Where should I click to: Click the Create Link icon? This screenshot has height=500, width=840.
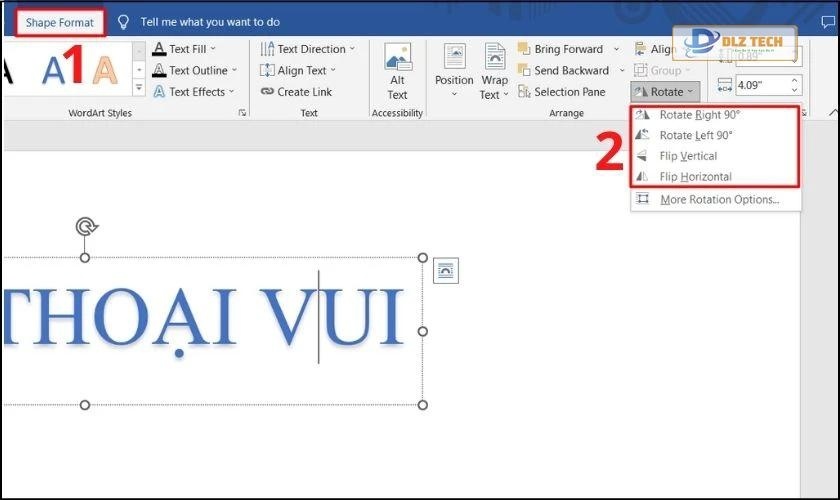267,92
